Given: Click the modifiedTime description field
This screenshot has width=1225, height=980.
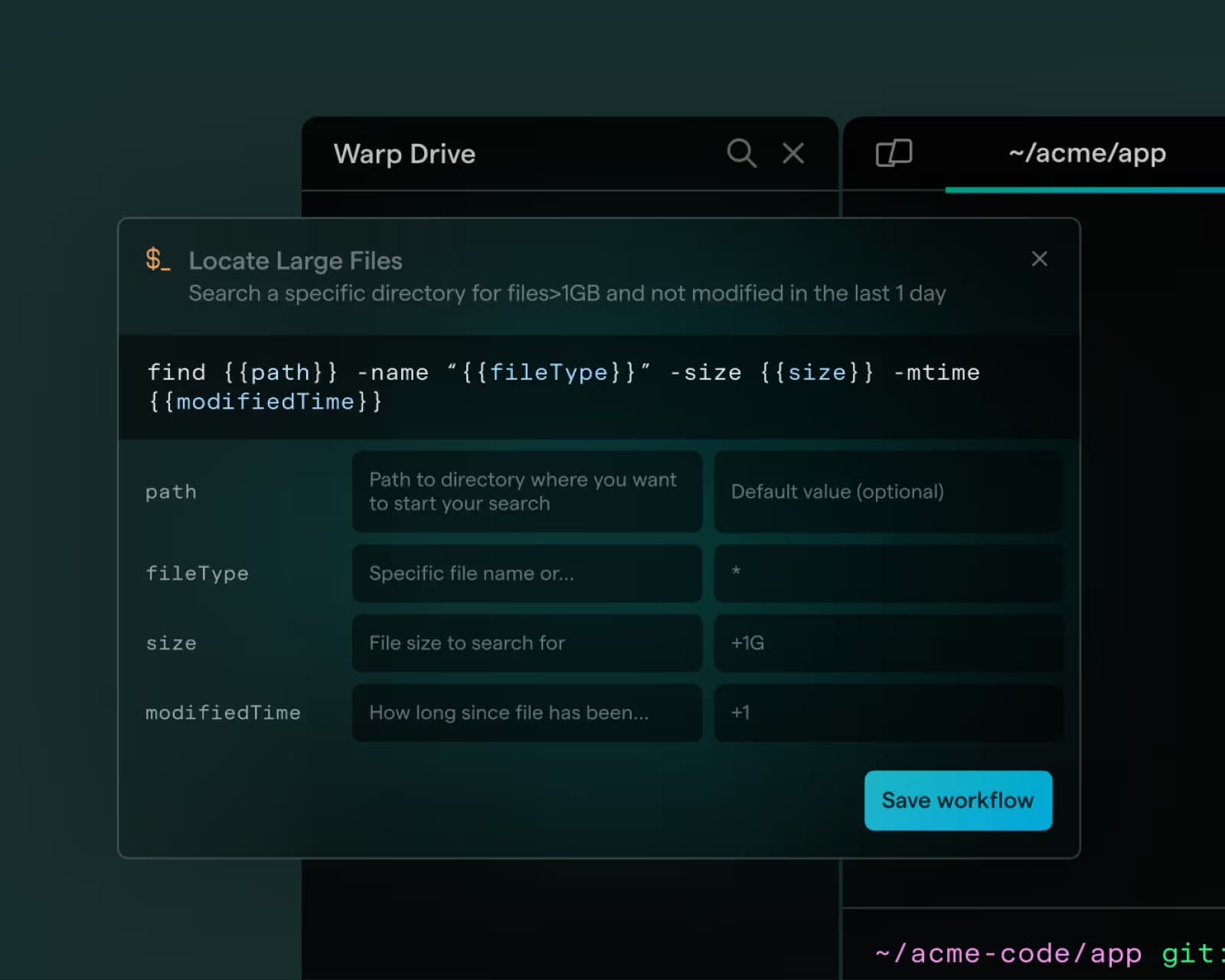Looking at the screenshot, I should pos(526,713).
